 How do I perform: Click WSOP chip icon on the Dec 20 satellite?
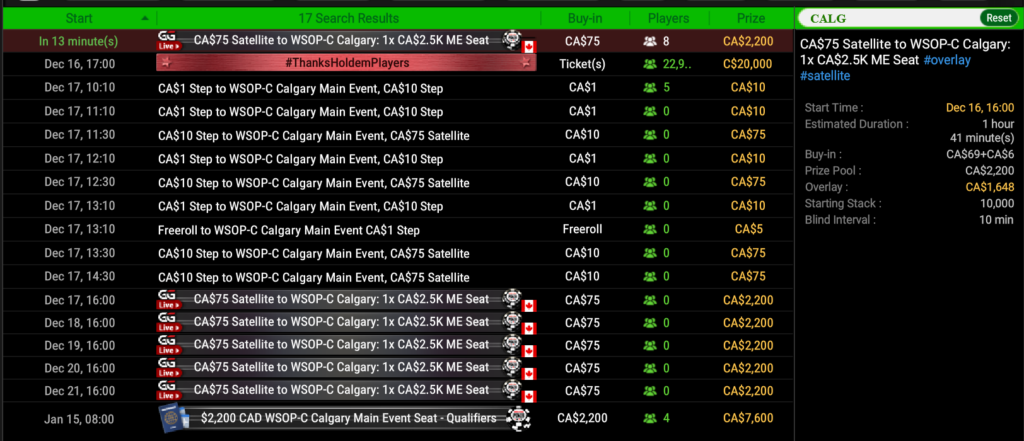coord(512,367)
